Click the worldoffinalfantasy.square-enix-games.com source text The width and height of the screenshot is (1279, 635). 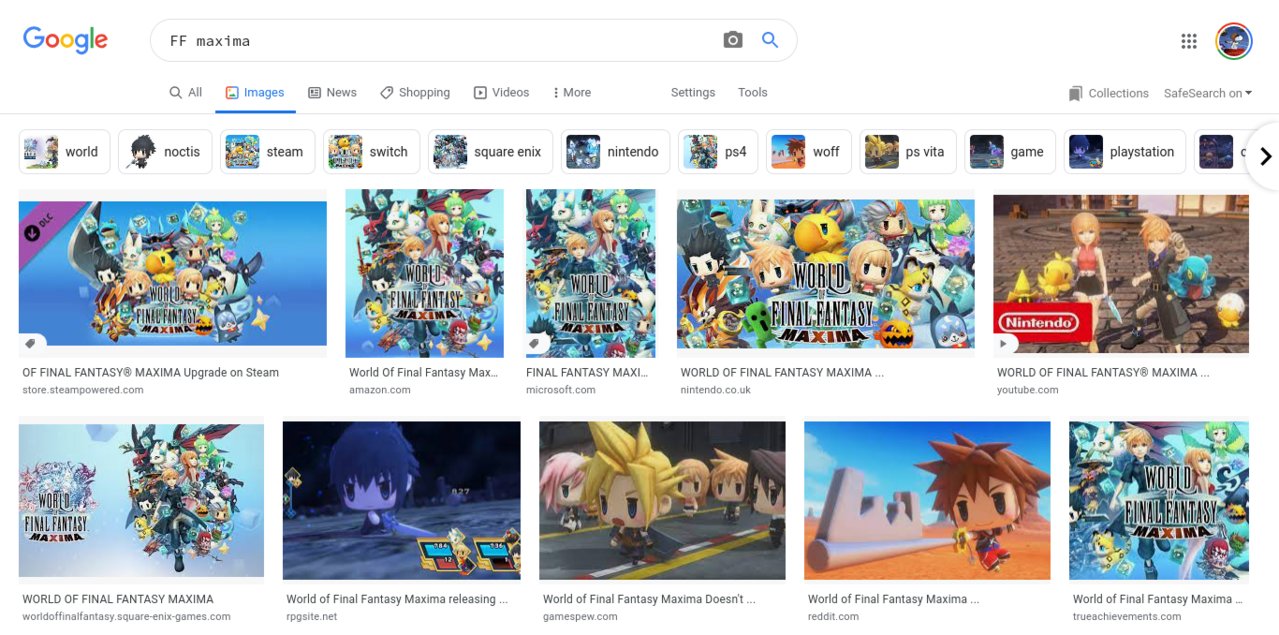[x=127, y=617]
